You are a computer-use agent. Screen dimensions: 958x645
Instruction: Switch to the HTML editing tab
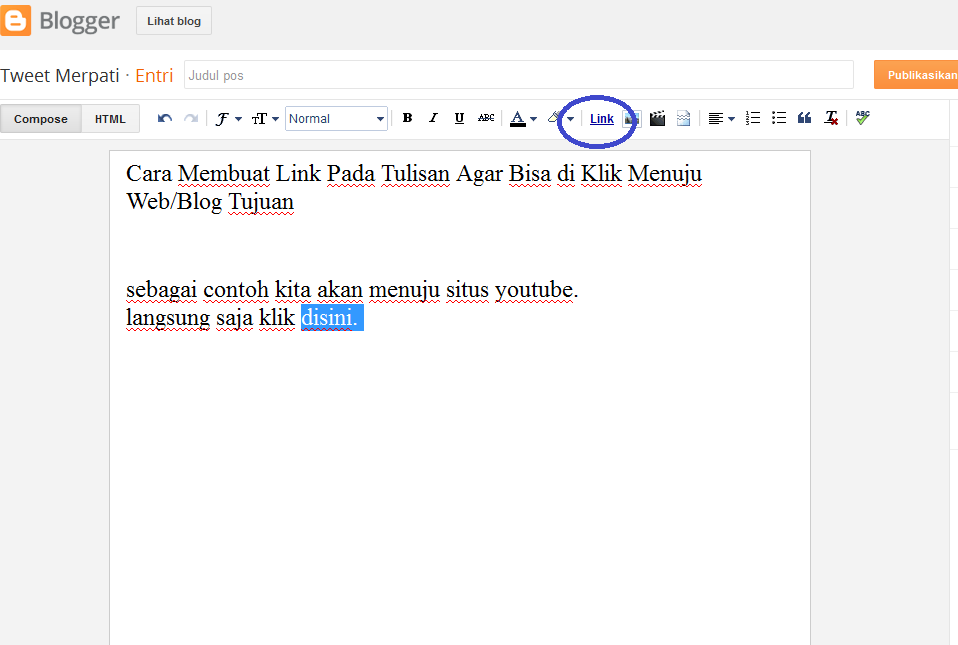coord(110,118)
